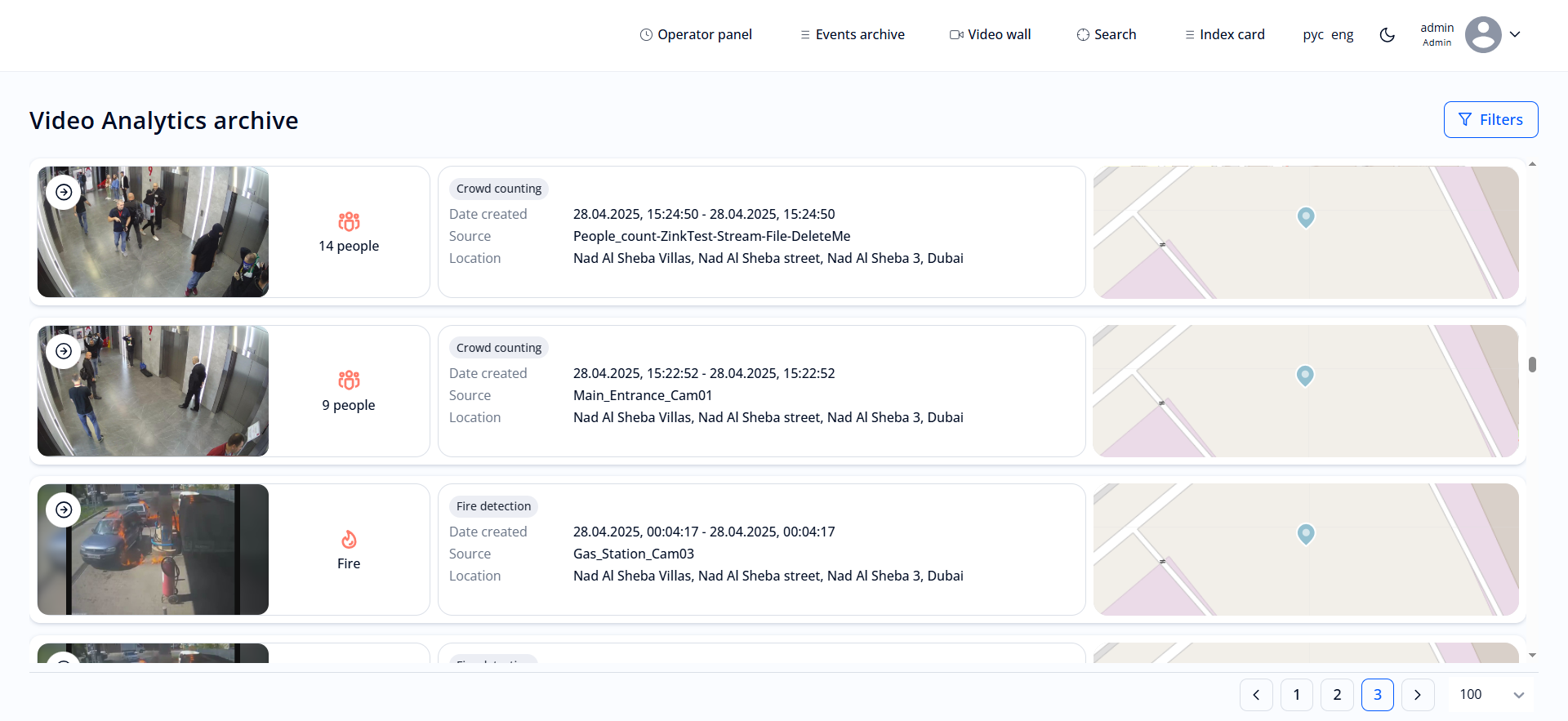This screenshot has width=1568, height=721.
Task: Click the target icon beside Search
Action: [x=1083, y=34]
